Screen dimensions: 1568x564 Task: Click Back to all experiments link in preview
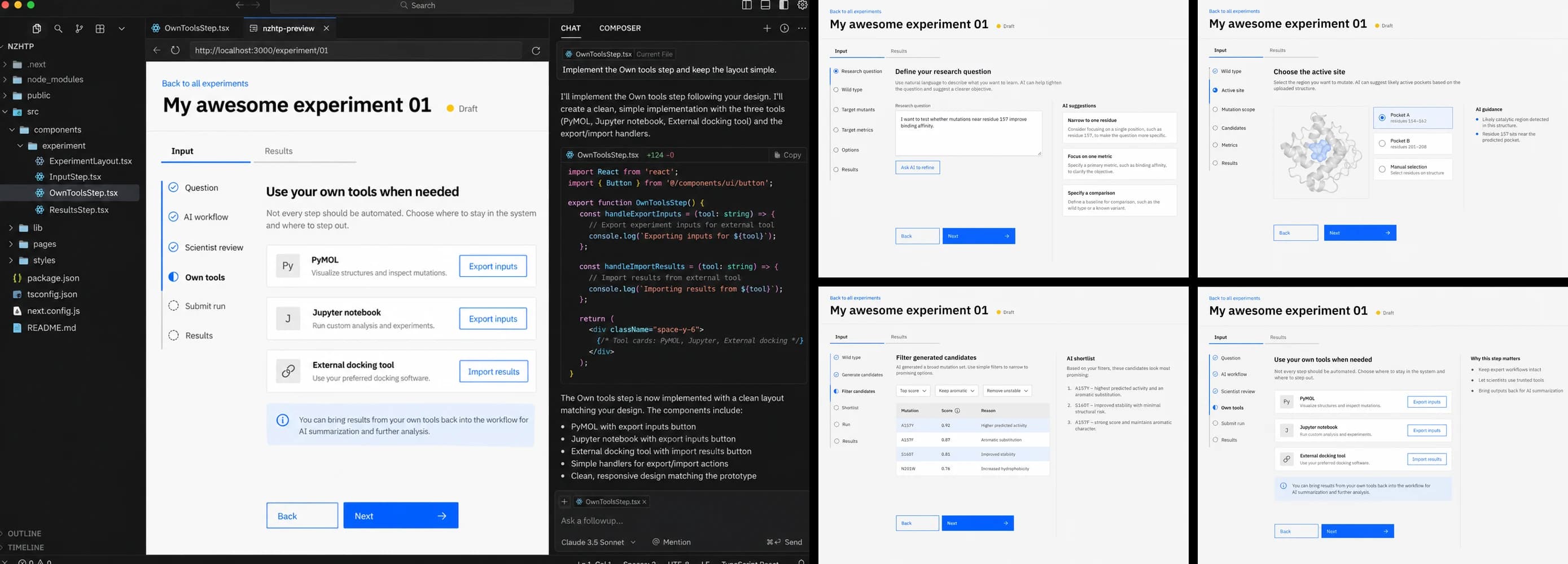pos(205,83)
